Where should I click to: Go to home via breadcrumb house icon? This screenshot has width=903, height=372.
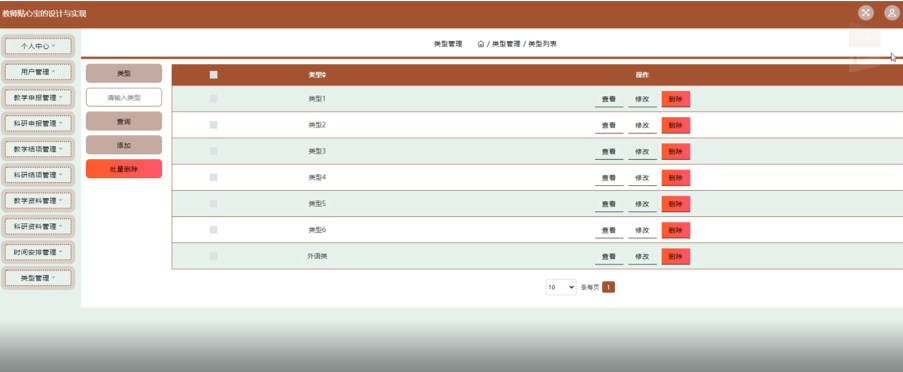[481, 44]
